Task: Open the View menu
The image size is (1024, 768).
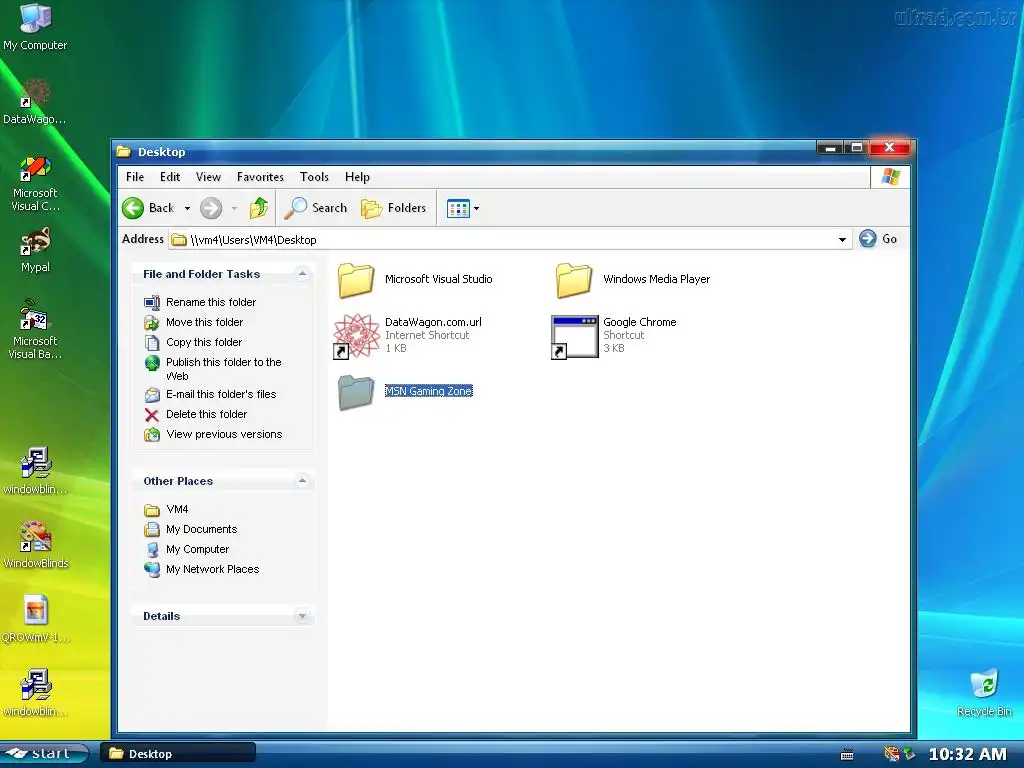Action: tap(208, 177)
